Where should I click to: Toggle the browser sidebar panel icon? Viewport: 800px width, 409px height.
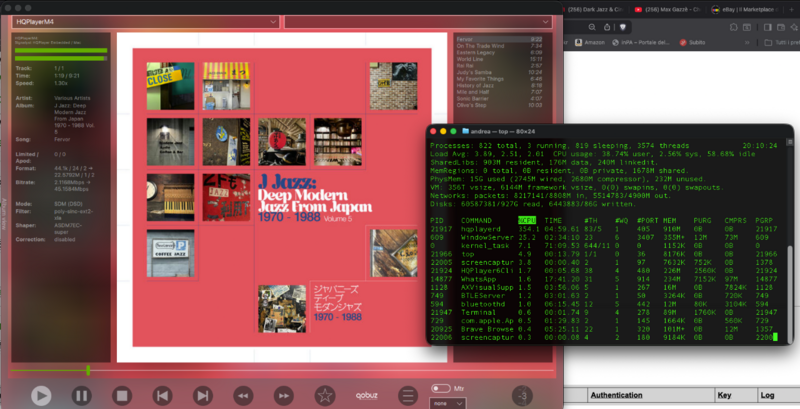click(767, 27)
